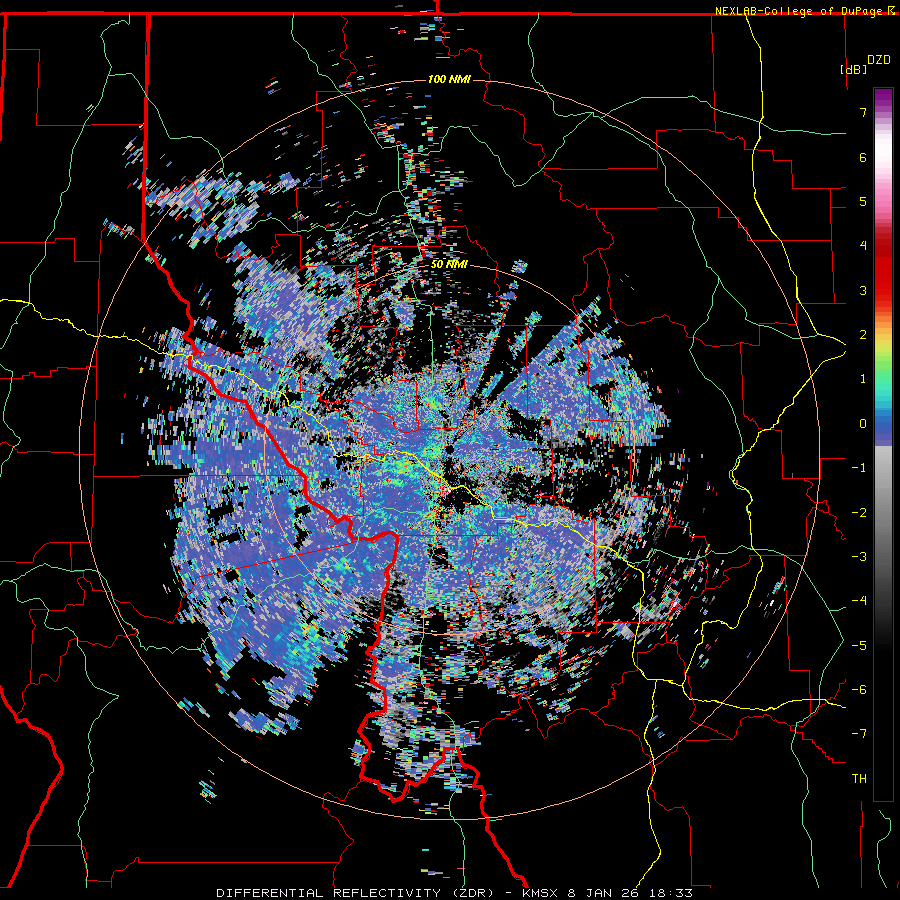The height and width of the screenshot is (900, 900).
Task: Click the 0 value on color scale
Action: pos(863,424)
